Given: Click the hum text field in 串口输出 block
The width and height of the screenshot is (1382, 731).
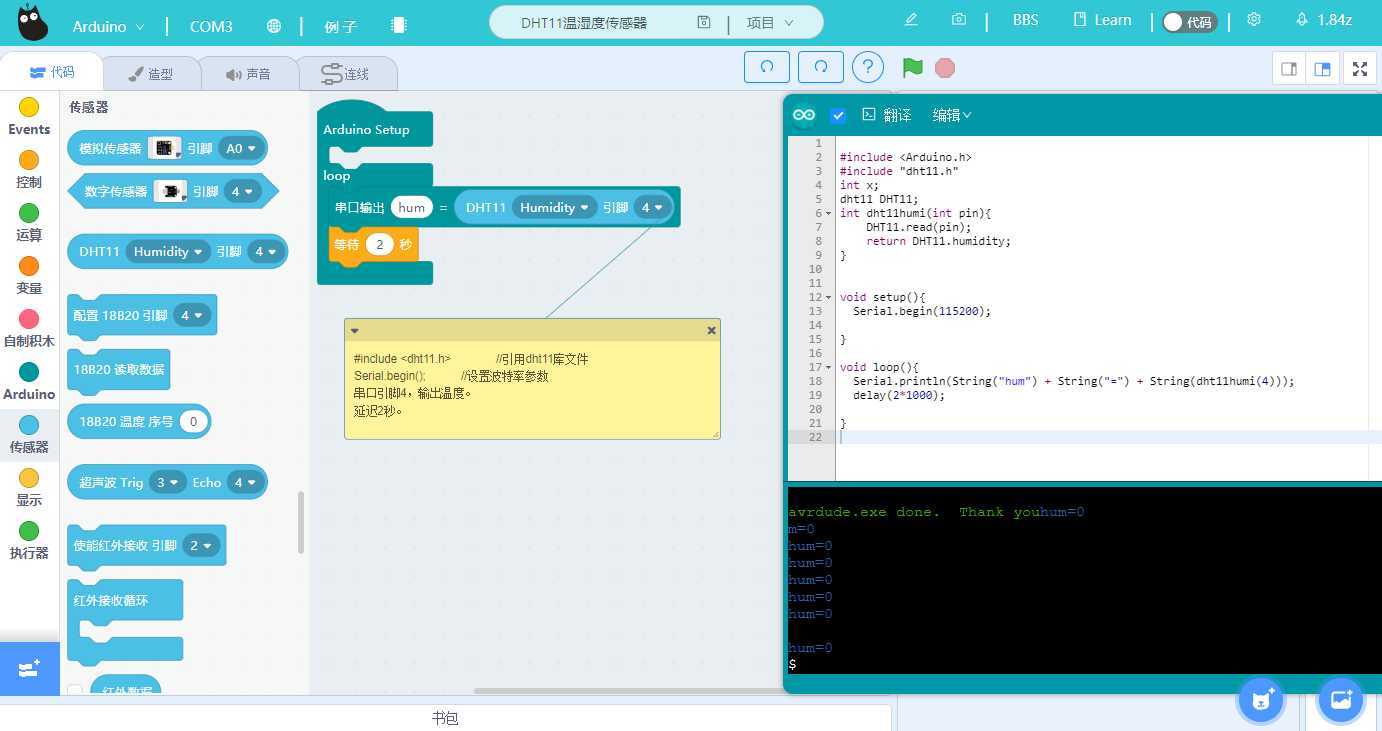Looking at the screenshot, I should point(412,207).
